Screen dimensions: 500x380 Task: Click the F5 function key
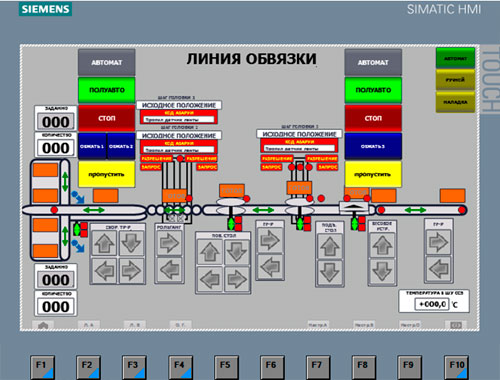tap(225, 367)
